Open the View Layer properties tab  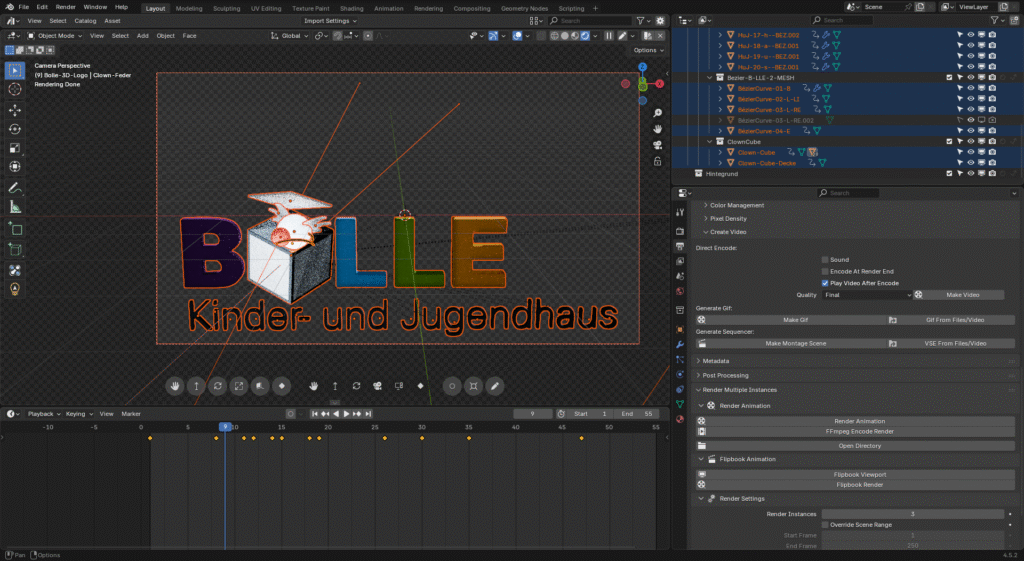pyautogui.click(x=680, y=262)
